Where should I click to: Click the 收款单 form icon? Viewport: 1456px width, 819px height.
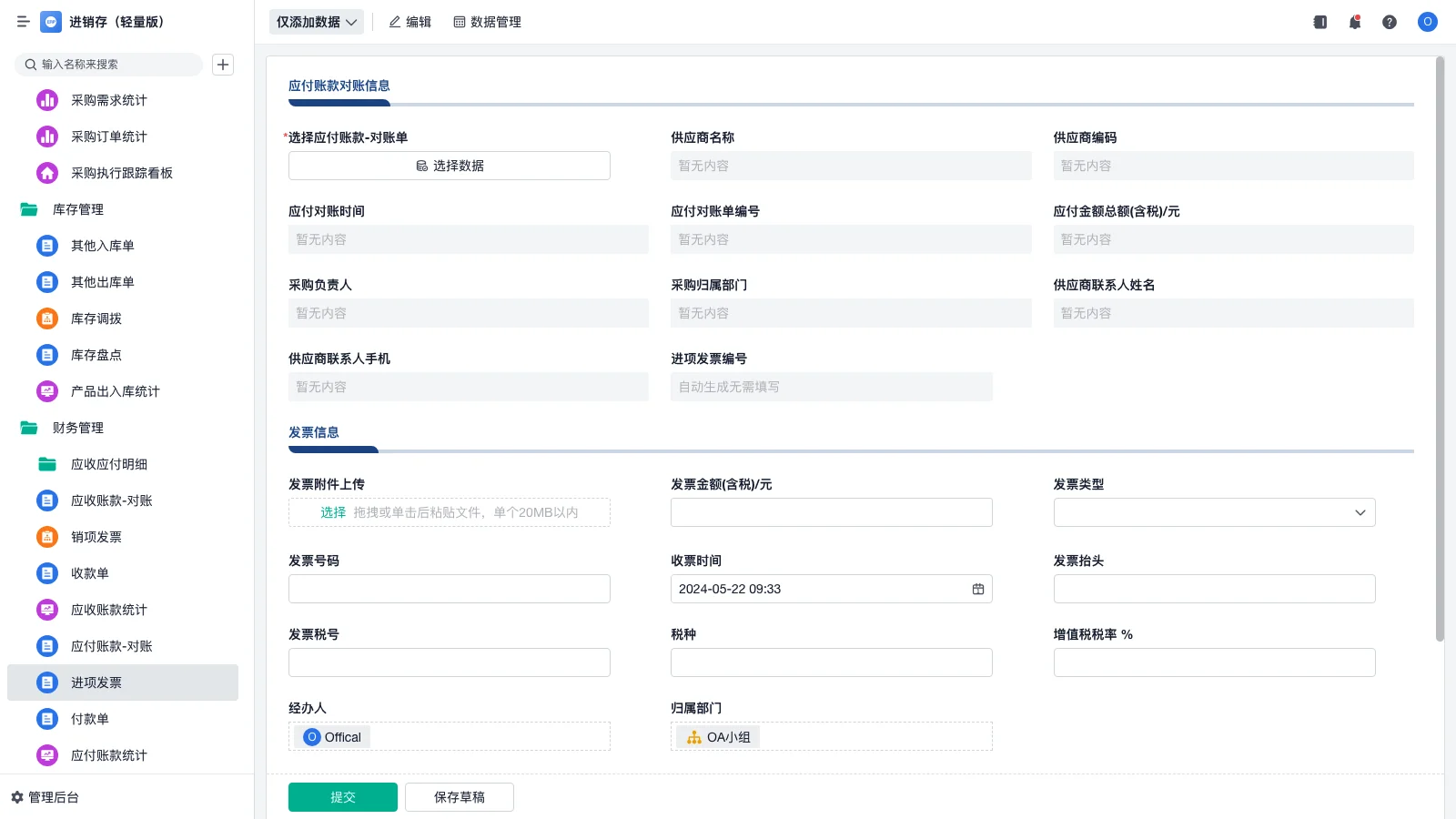click(47, 573)
